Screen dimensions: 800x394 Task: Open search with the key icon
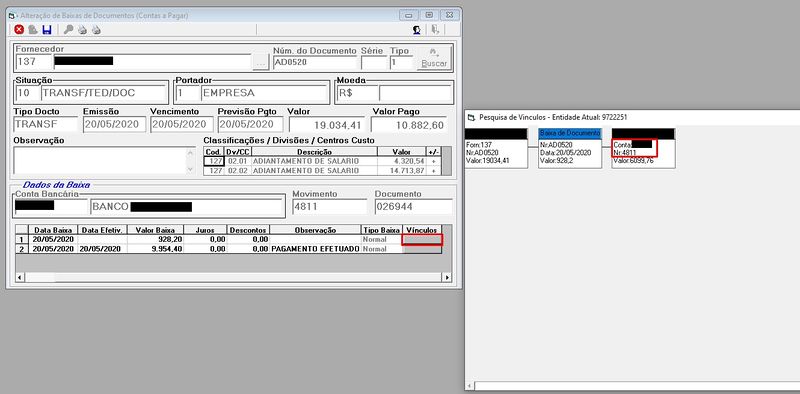[x=68, y=30]
